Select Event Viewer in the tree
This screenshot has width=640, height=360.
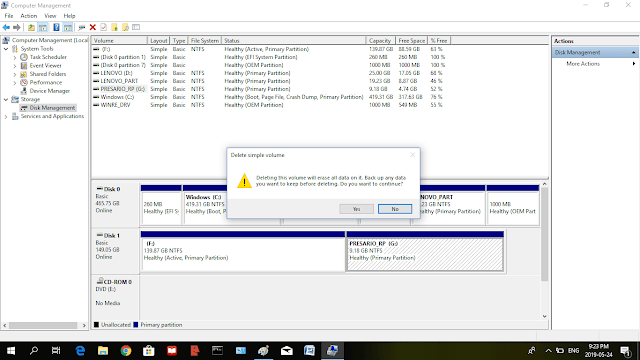pos(45,65)
